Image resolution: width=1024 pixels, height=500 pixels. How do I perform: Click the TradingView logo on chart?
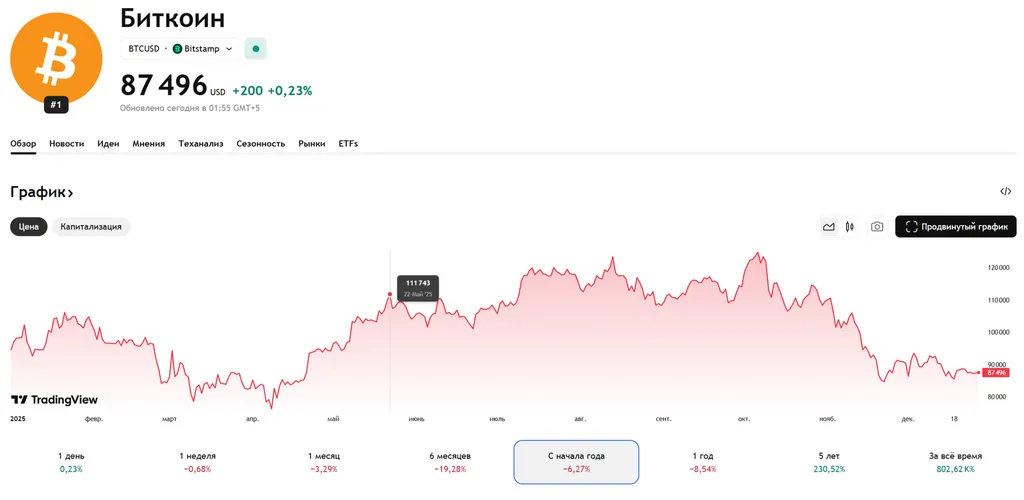point(55,400)
